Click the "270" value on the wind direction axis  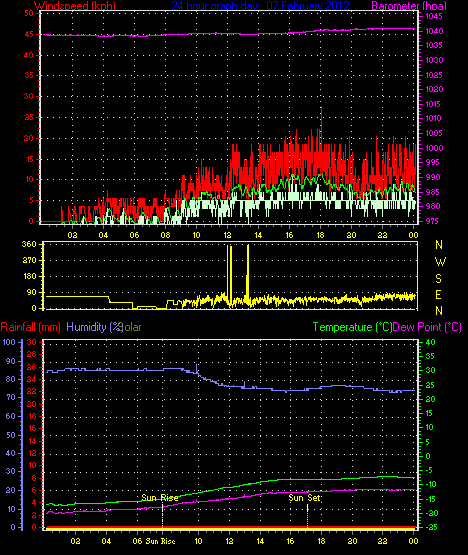29,261
